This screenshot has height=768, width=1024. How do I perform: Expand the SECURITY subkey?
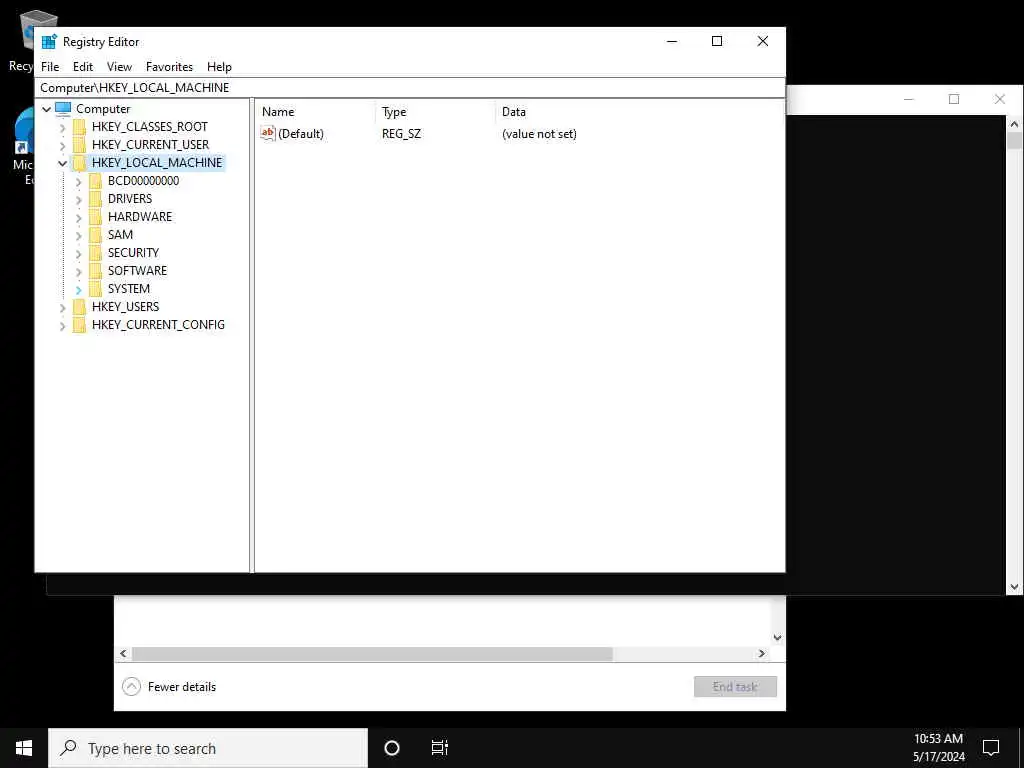pos(78,253)
